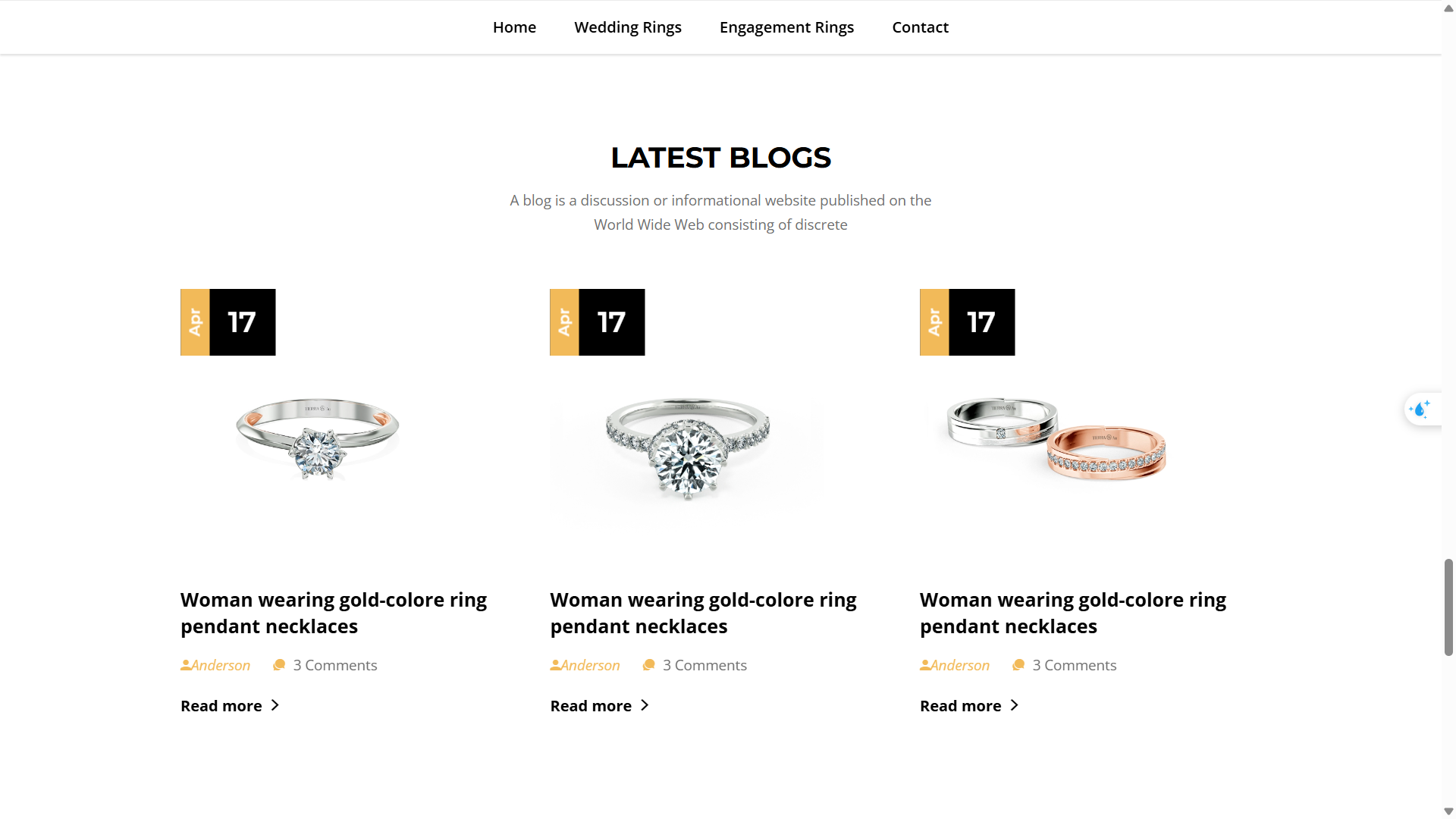Click the solitaire diamond ring thumbnail

click(318, 438)
